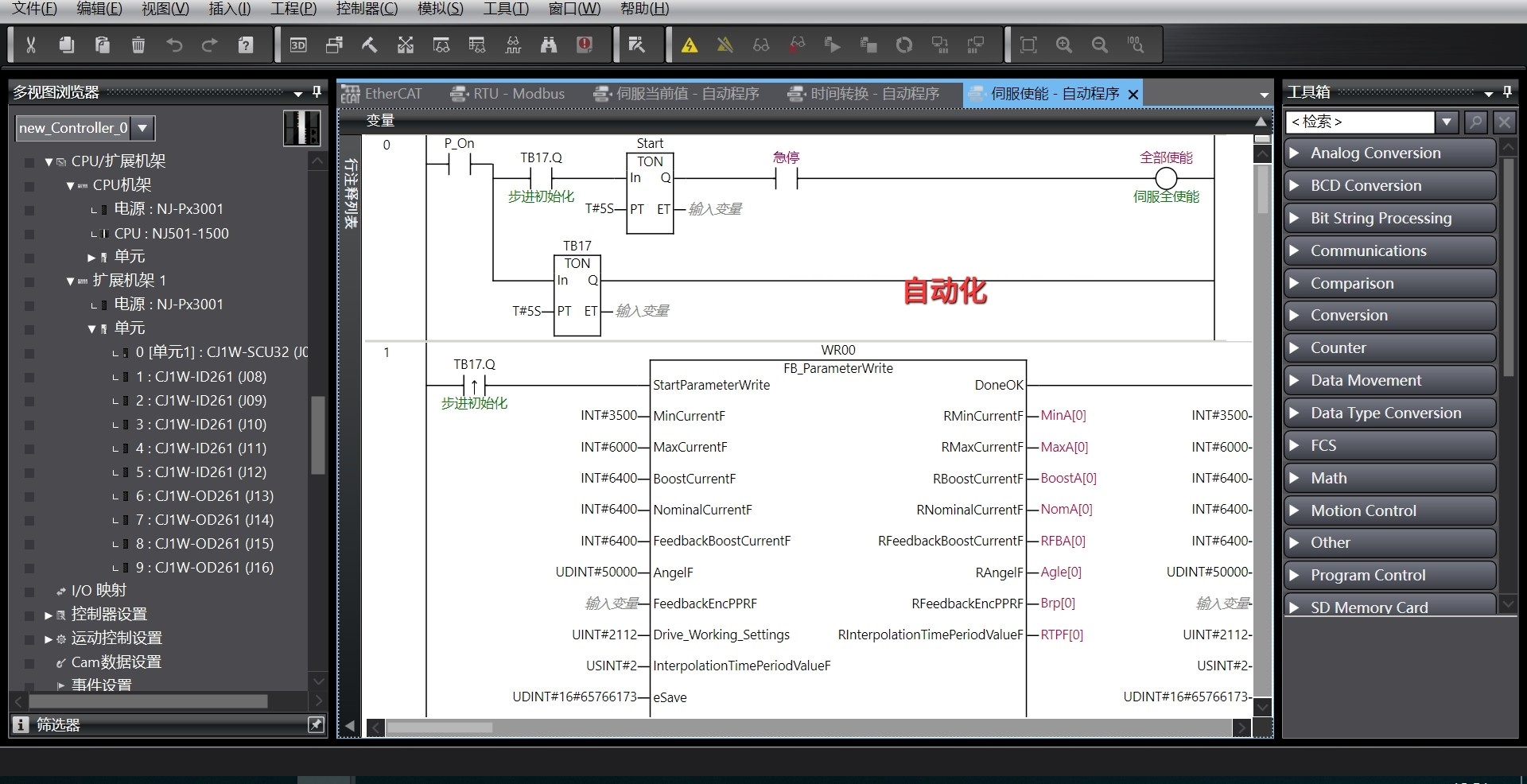Open the 3D visualizer icon
Image resolution: width=1527 pixels, height=784 pixels.
pyautogui.click(x=298, y=45)
